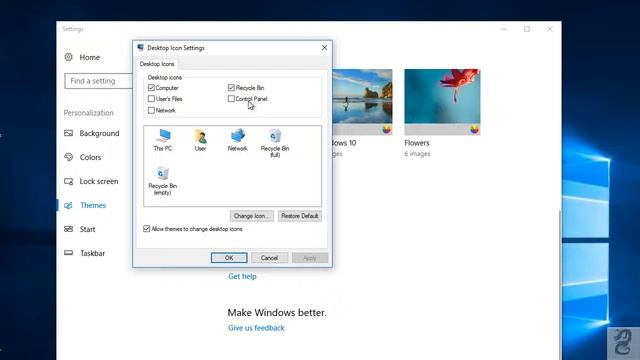The width and height of the screenshot is (640, 360).
Task: Close the Desktop Icon Settings dialog
Action: 324,48
